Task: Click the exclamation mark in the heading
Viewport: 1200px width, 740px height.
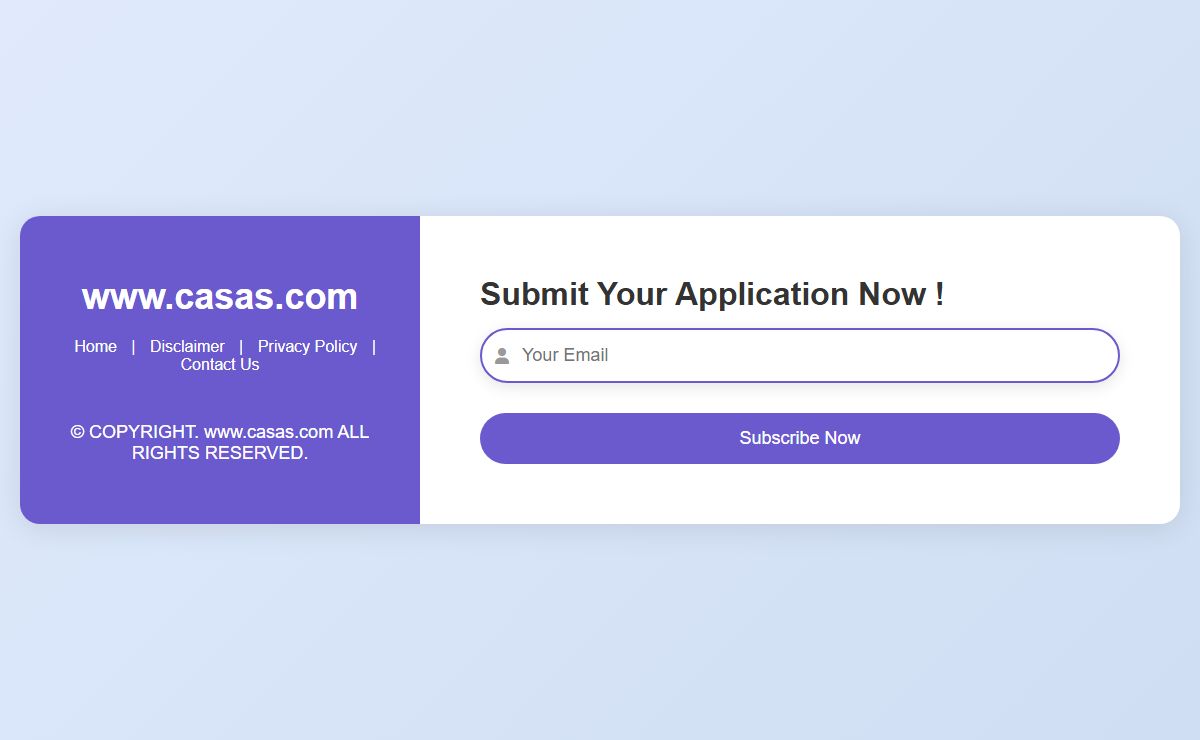Action: (x=940, y=294)
